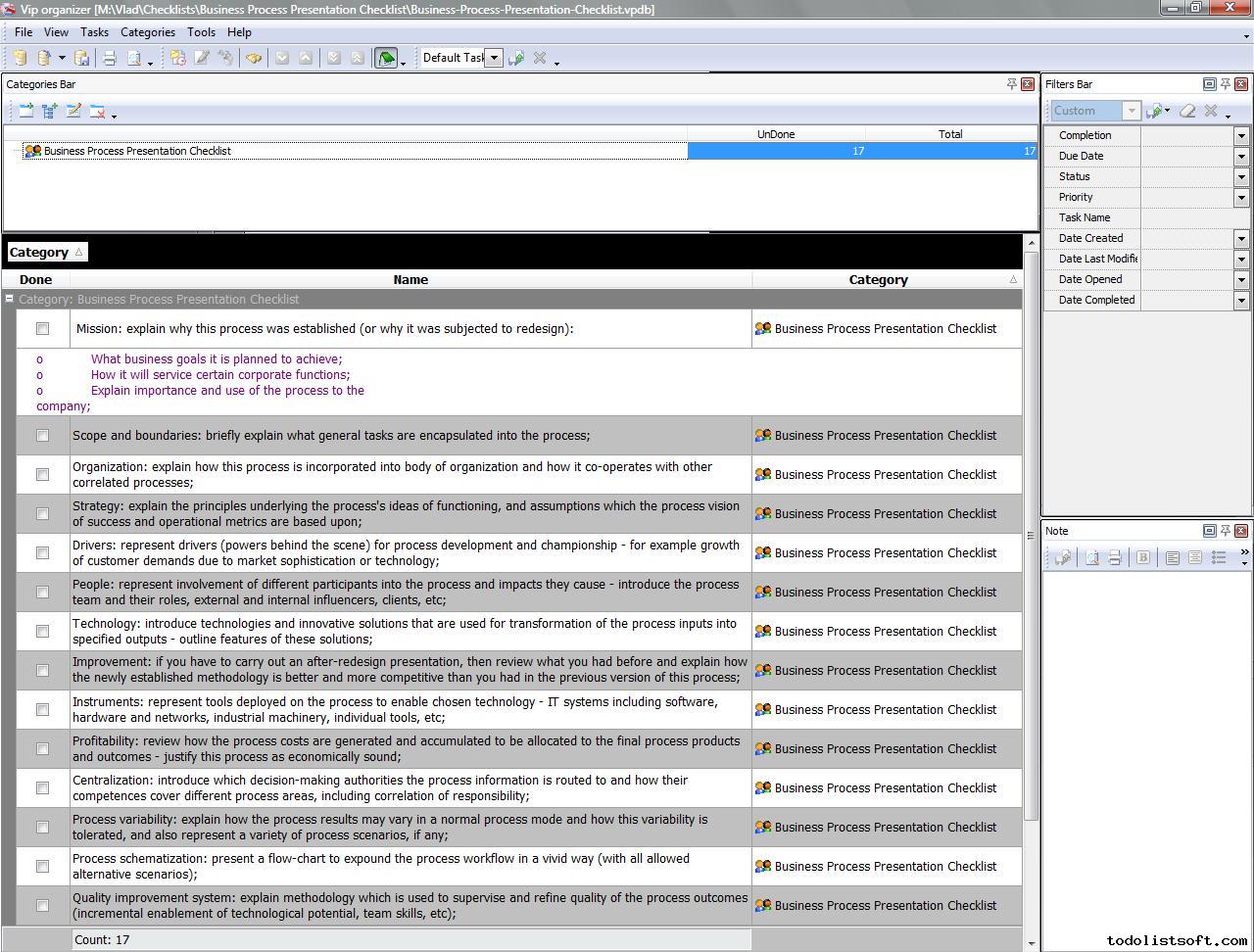Open the Tools menu
Viewport: 1254px width, 952px height.
[201, 32]
